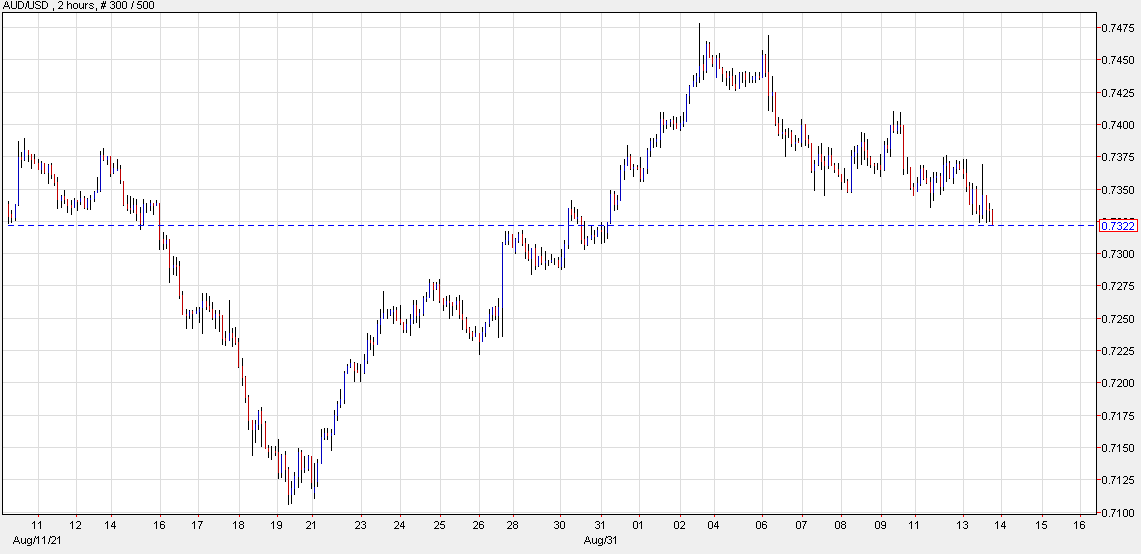The height and width of the screenshot is (554, 1141).
Task: Click the 0.7450 price axis label
Action: pyautogui.click(x=1118, y=60)
